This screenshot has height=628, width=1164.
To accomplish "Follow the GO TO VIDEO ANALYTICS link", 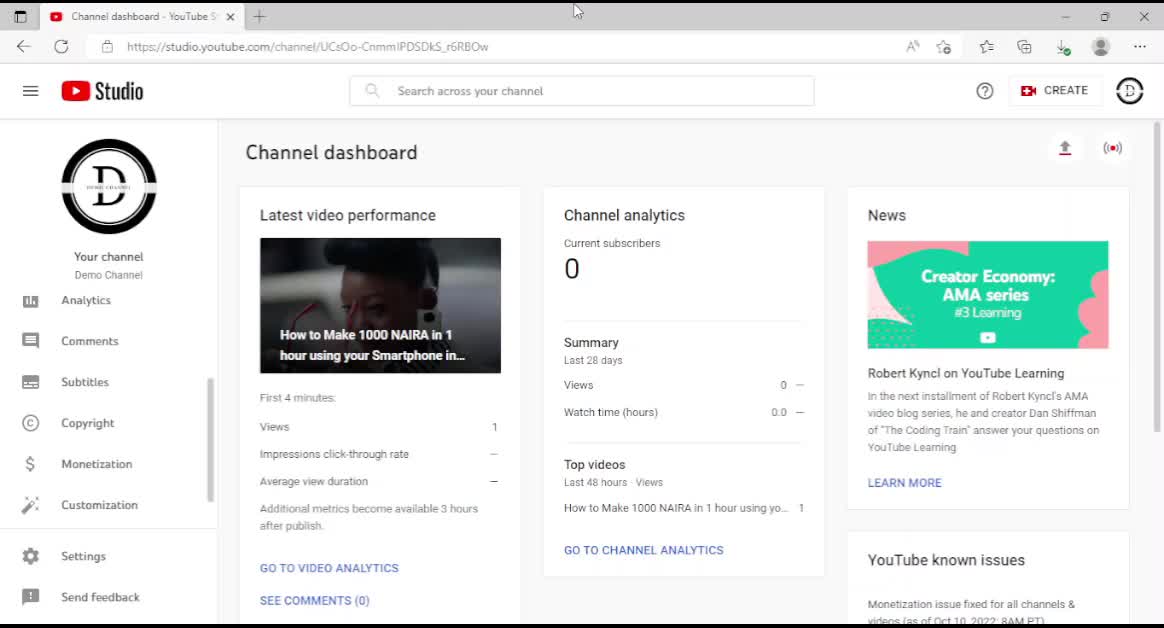I will (329, 568).
